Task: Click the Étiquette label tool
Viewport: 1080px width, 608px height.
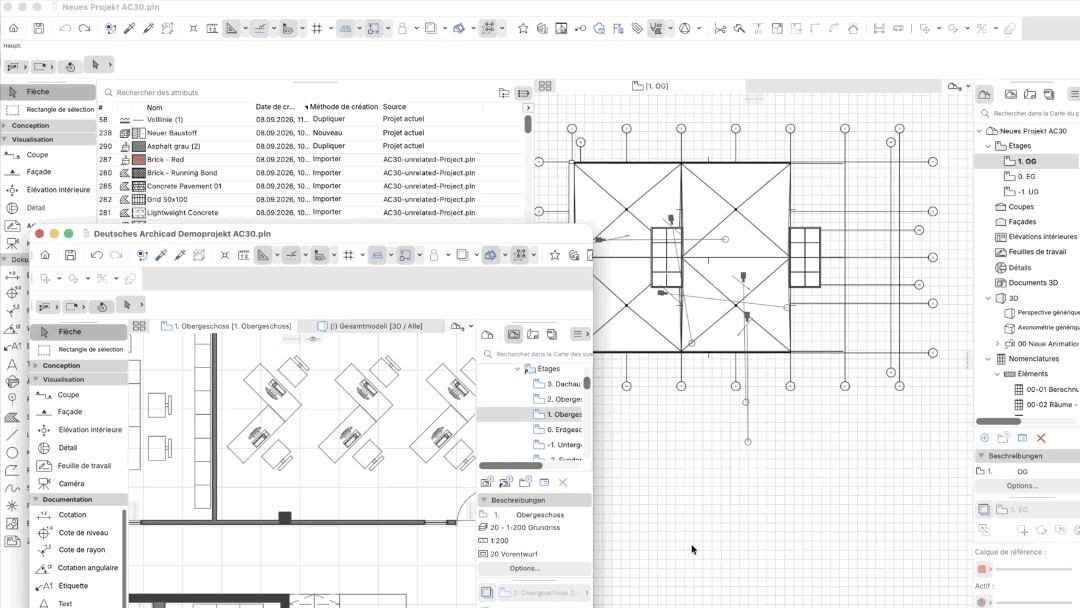Action: coord(73,586)
